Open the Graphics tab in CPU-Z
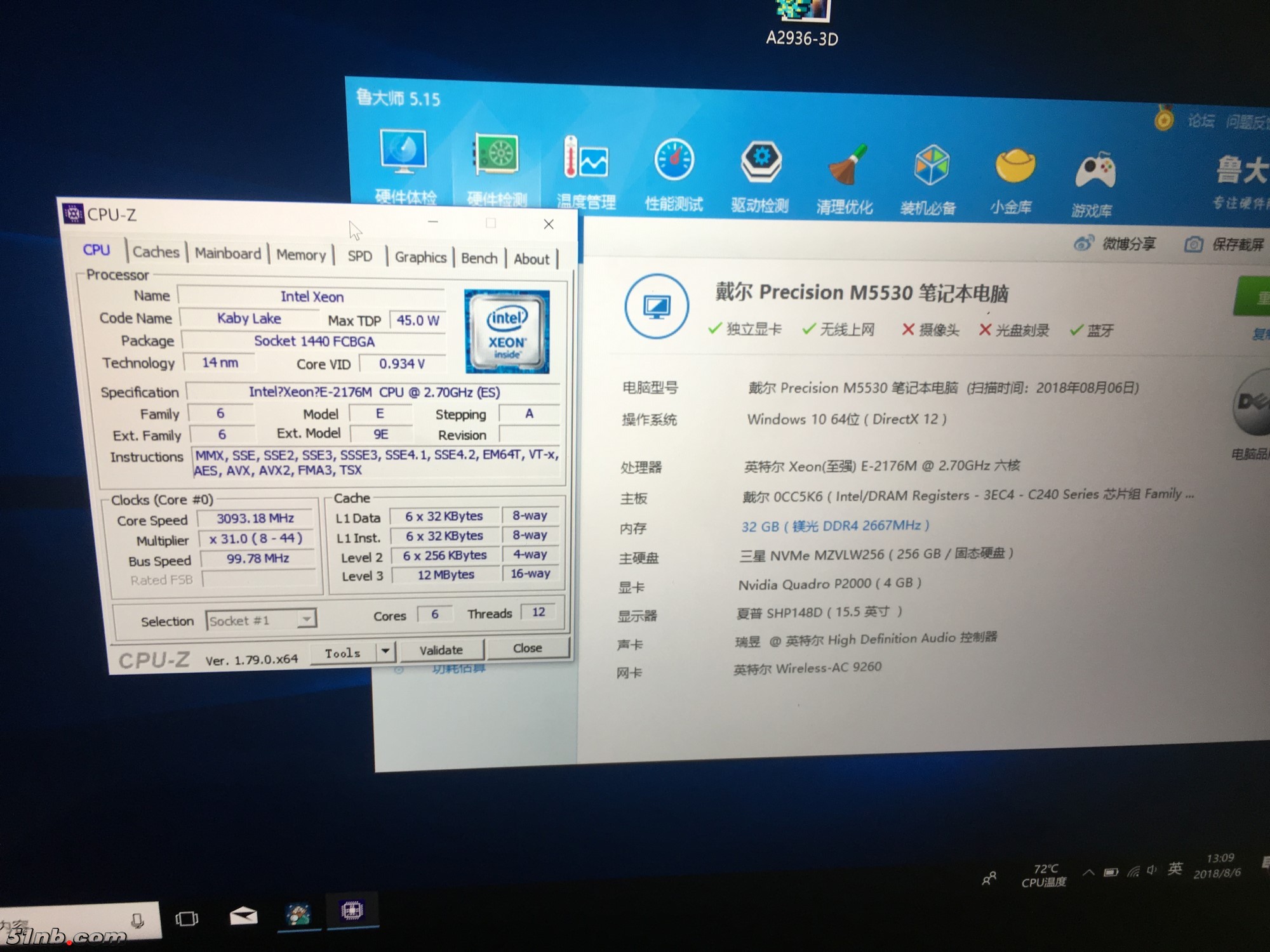Image resolution: width=1270 pixels, height=952 pixels. click(x=420, y=257)
